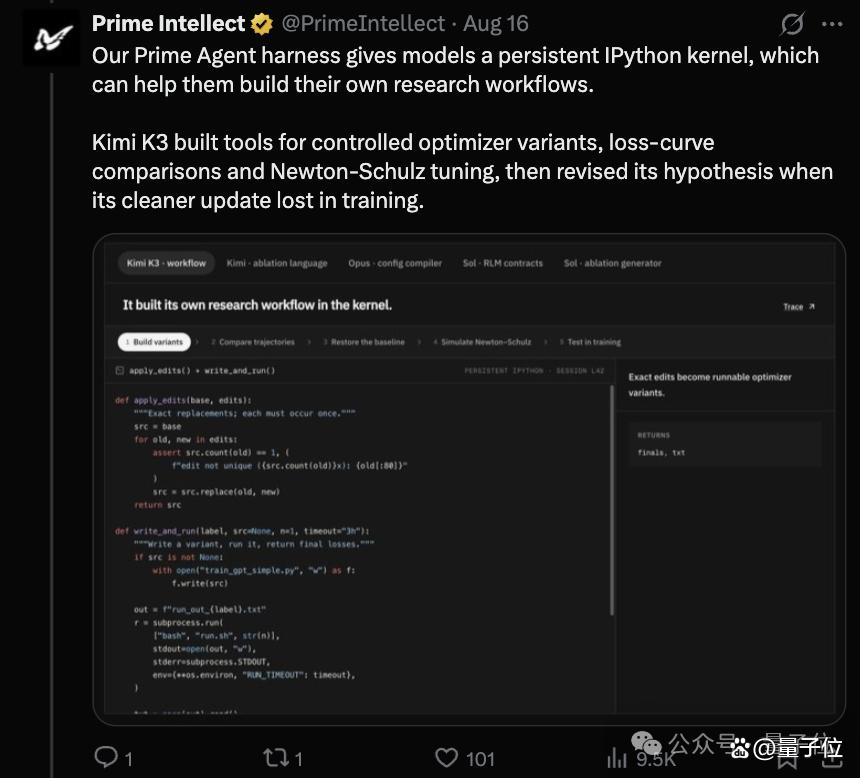860x778 pixels.
Task: Go to Compare trajectories step
Action: 253,342
